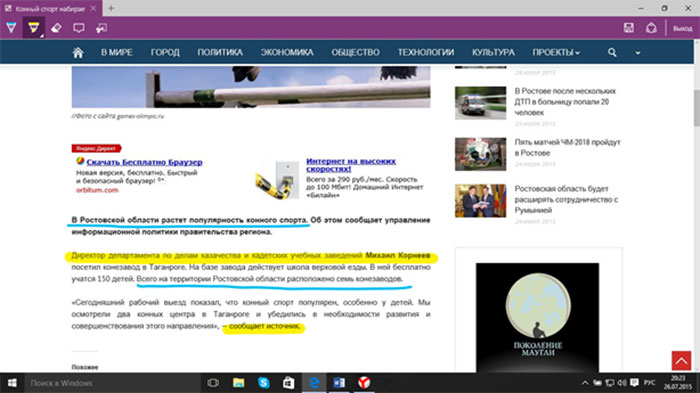Share the web note
Image resolution: width=700 pixels, height=393 pixels.
pyautogui.click(x=651, y=28)
